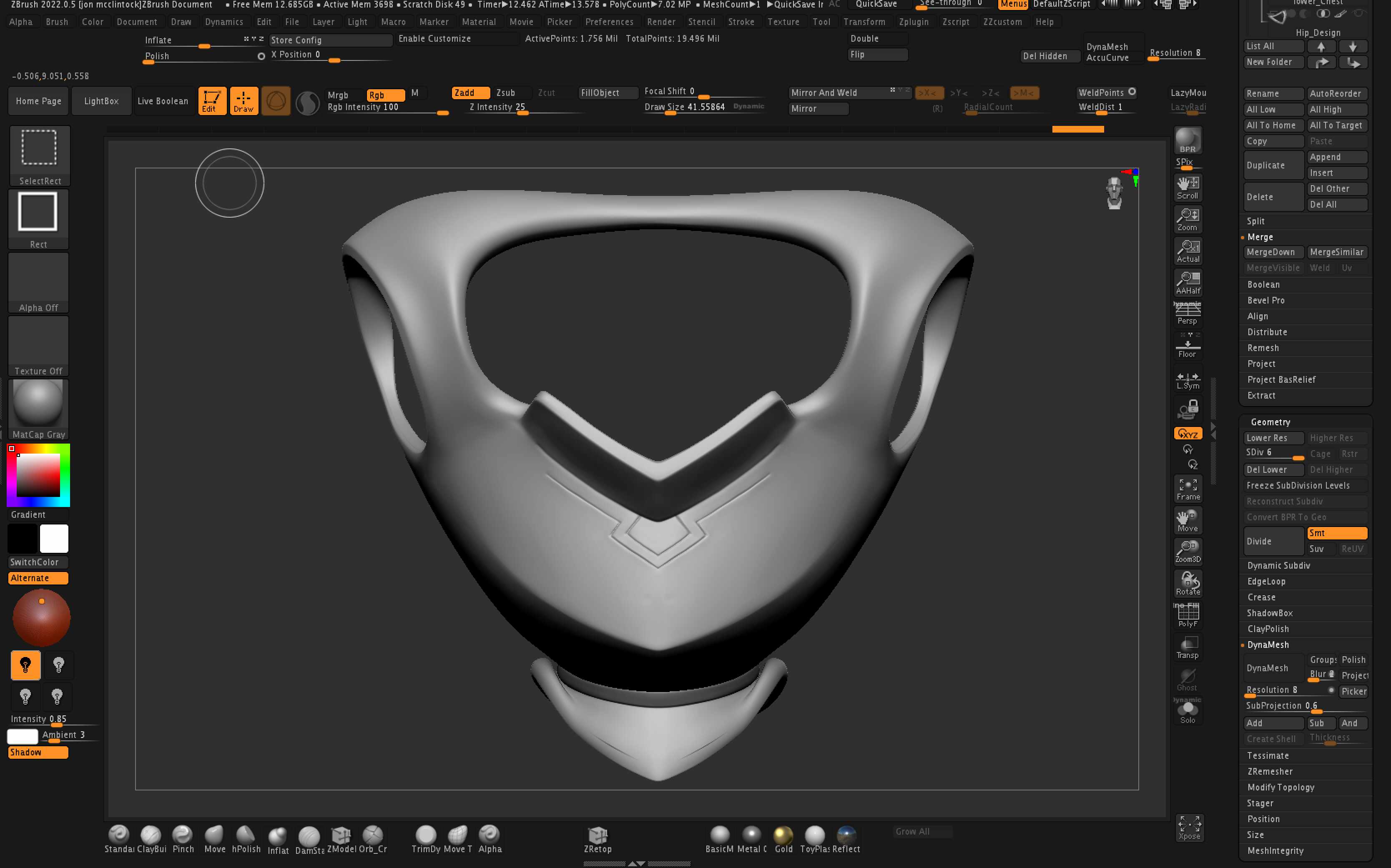
Task: Open the Zplugin menu
Action: pyautogui.click(x=914, y=22)
